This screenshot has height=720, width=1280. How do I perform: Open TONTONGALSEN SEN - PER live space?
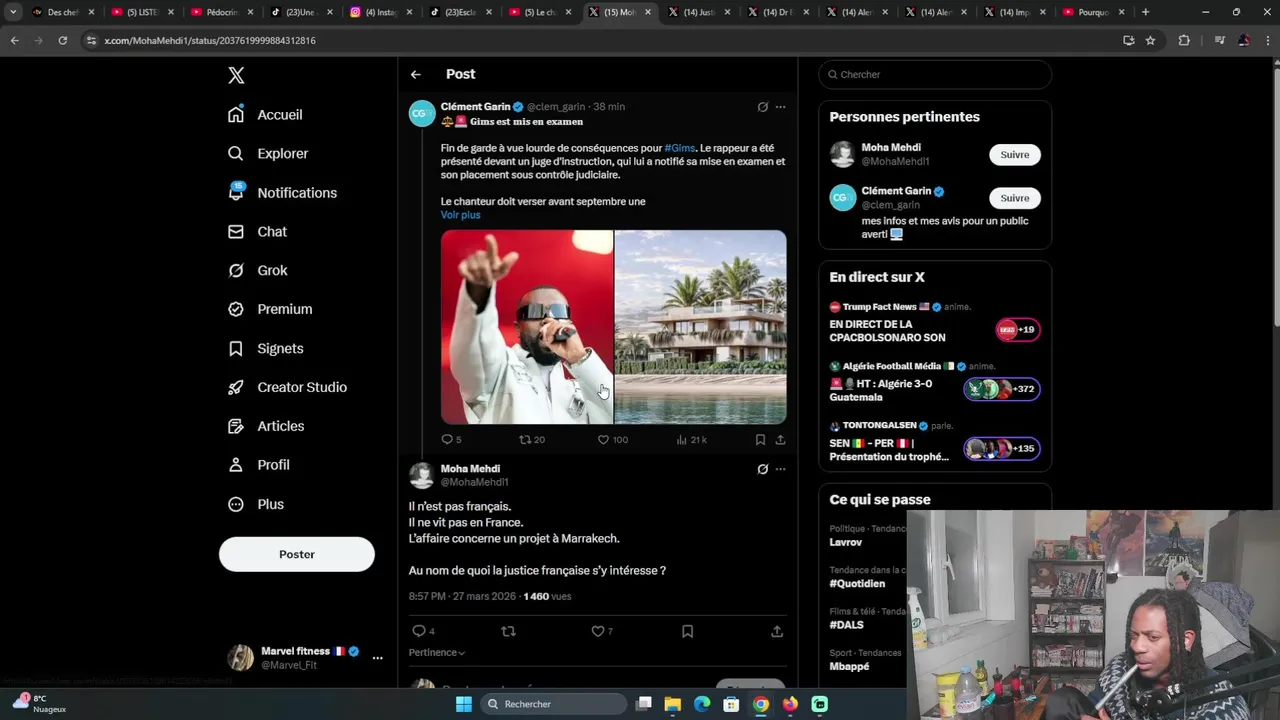point(935,443)
